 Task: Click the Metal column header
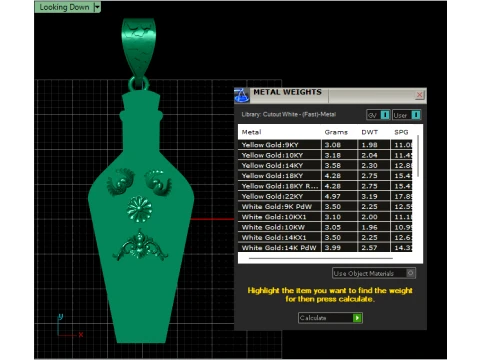pyautogui.click(x=251, y=132)
